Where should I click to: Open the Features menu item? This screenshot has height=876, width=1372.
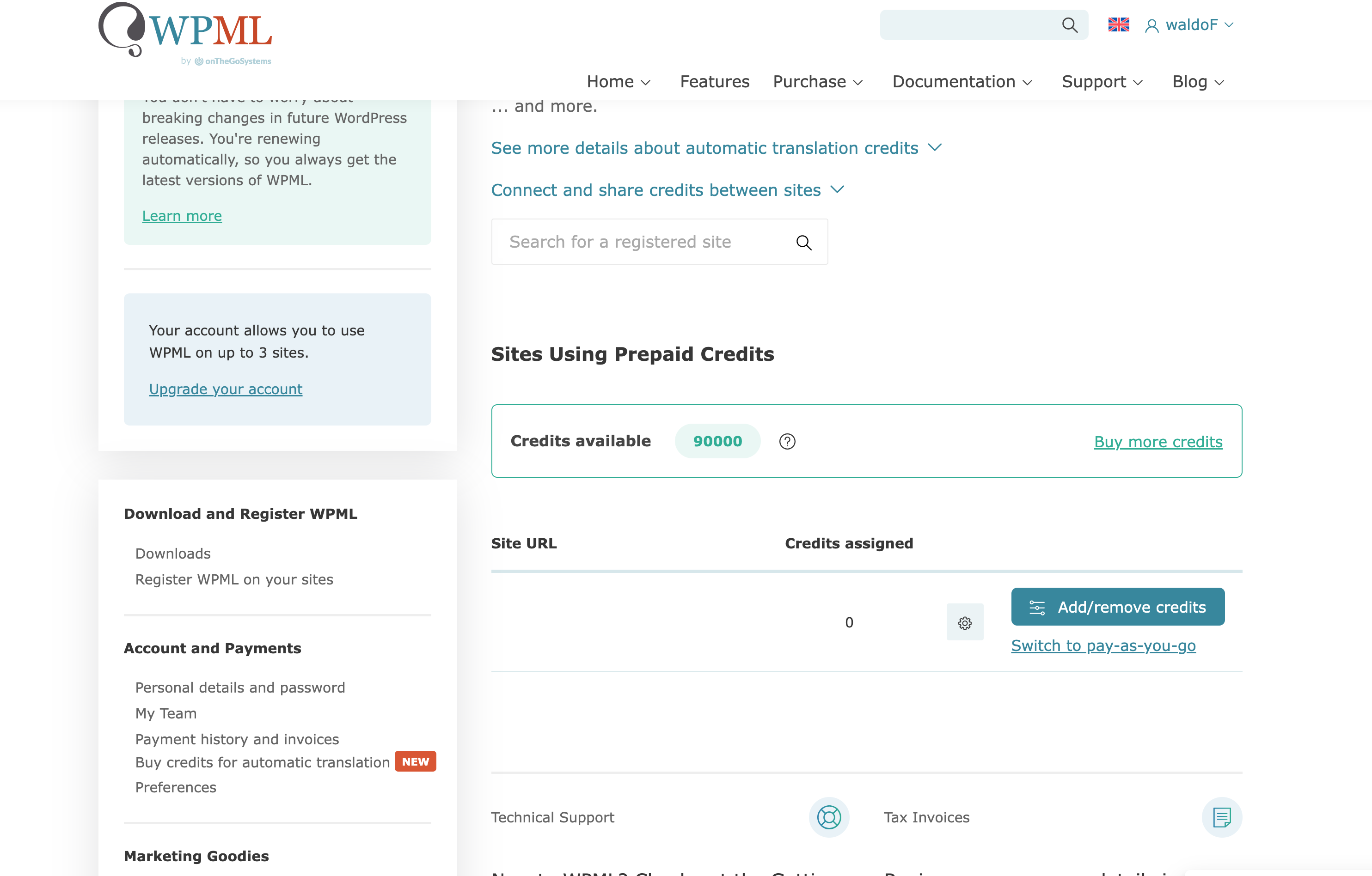715,82
